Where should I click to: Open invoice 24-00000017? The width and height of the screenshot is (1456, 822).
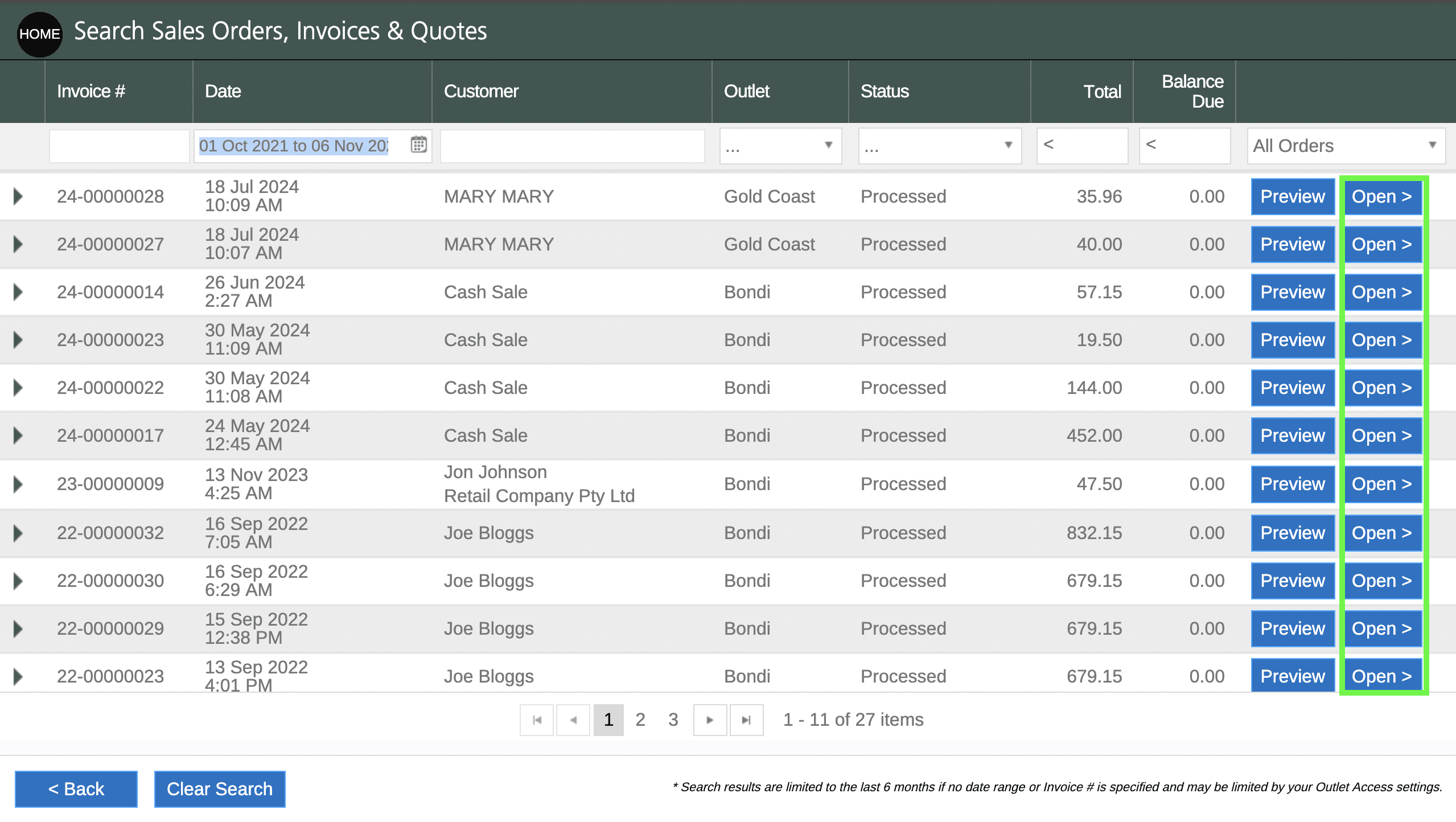pyautogui.click(x=1382, y=435)
